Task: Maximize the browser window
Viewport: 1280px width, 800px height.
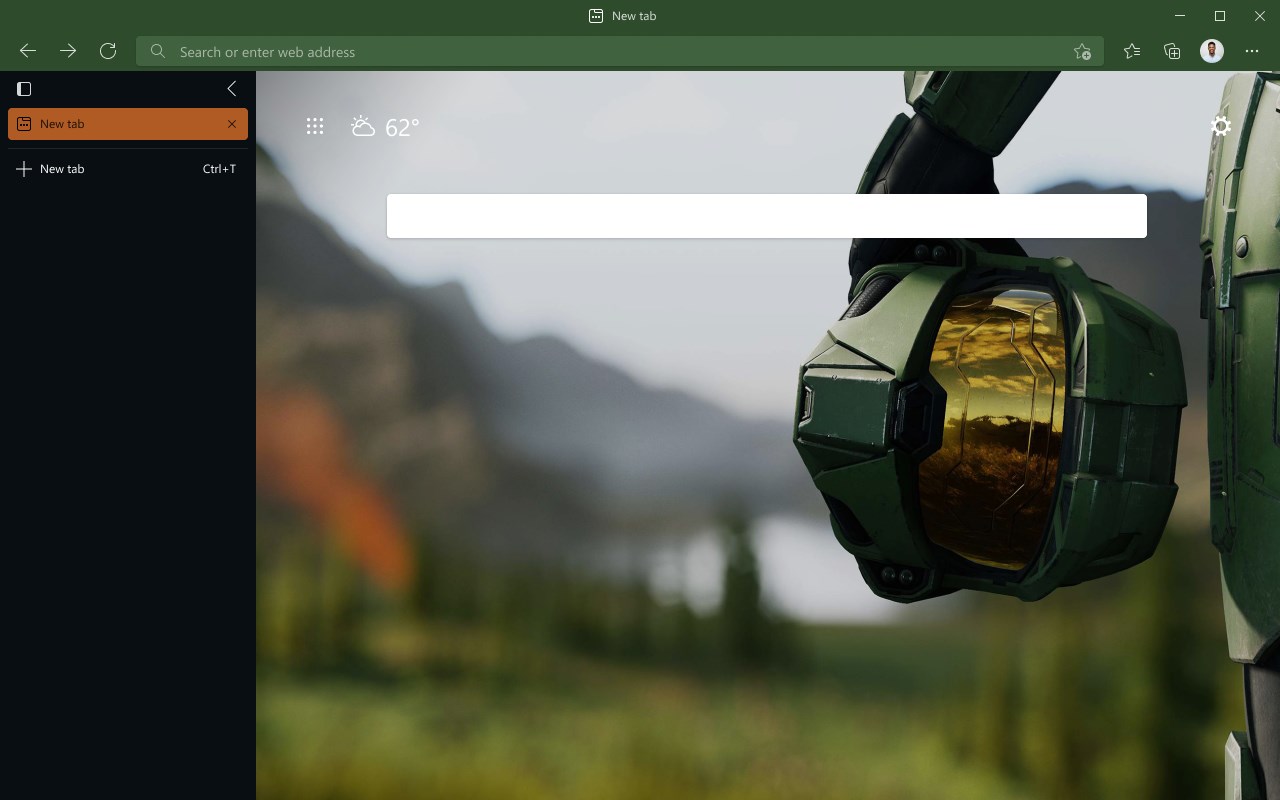Action: click(x=1220, y=16)
